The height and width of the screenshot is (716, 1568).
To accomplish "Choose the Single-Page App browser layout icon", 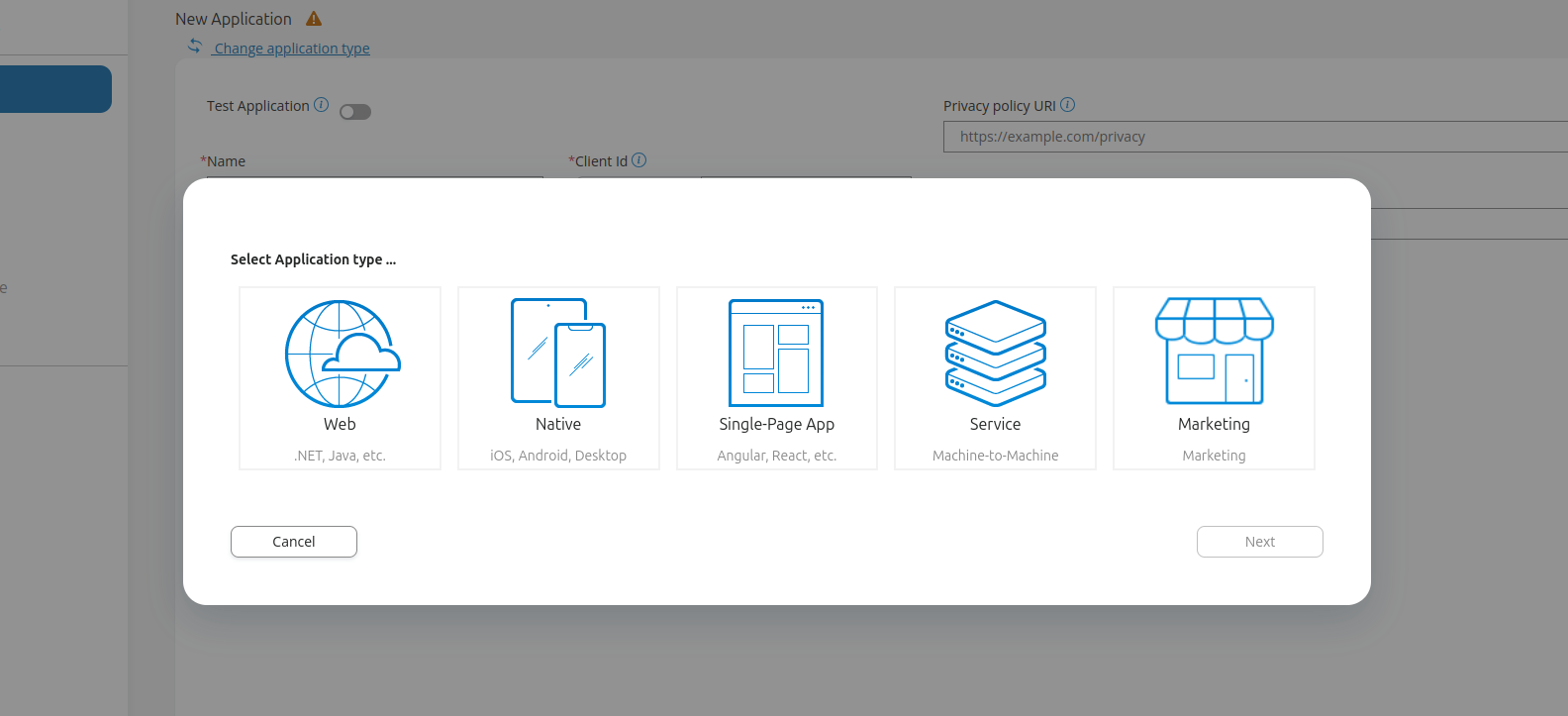I will tap(776, 353).
